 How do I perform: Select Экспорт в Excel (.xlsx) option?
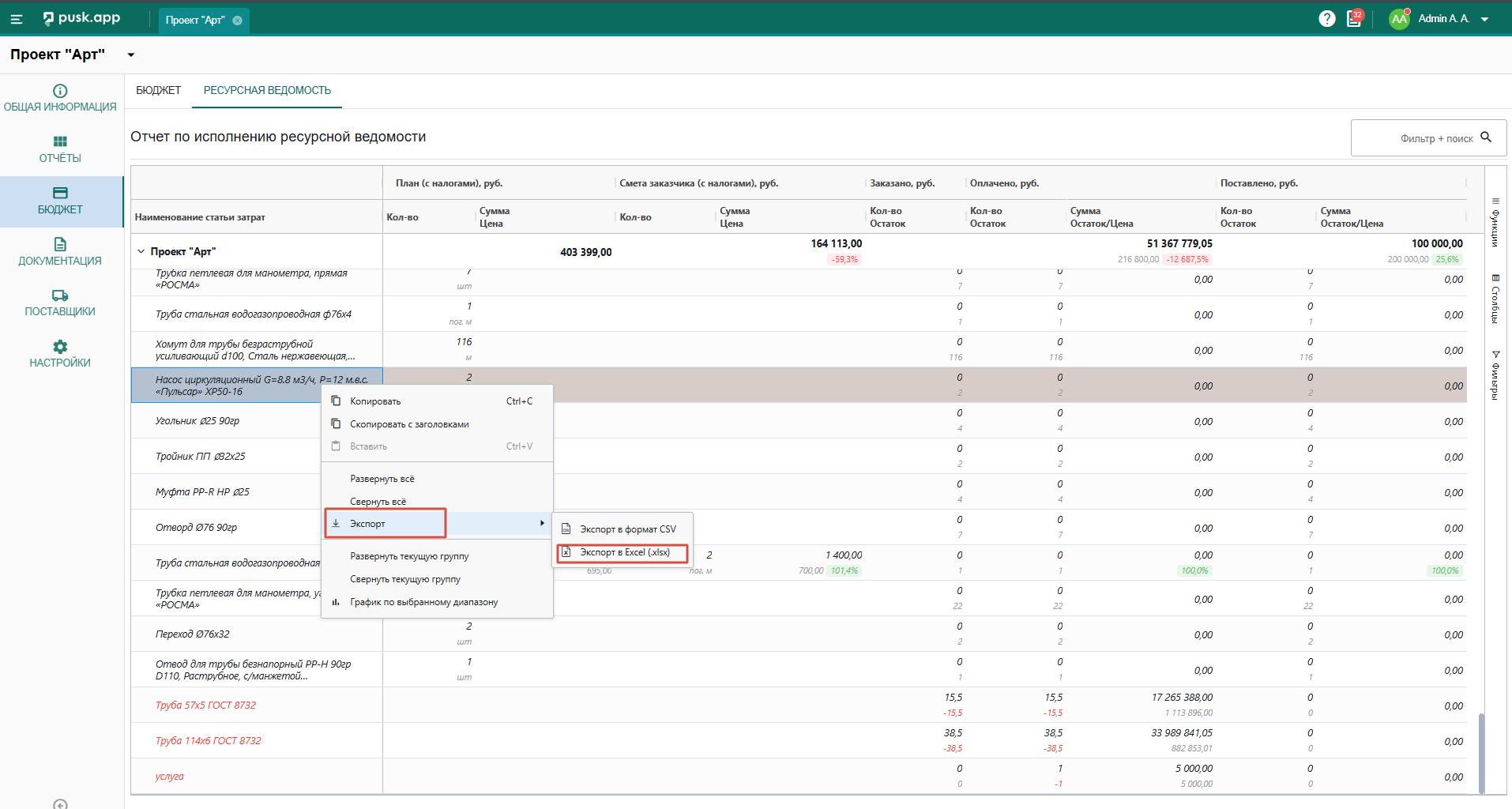click(624, 552)
